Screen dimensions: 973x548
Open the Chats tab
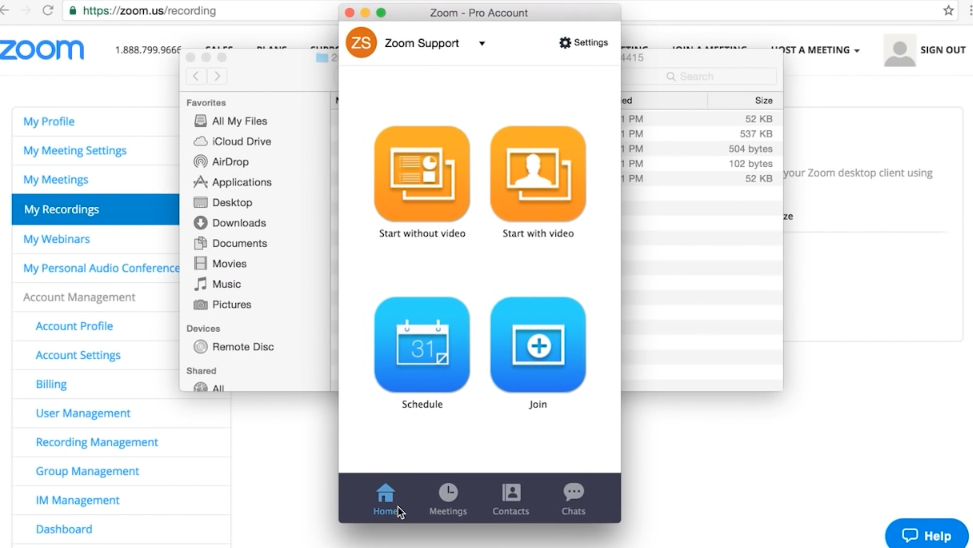tap(573, 498)
